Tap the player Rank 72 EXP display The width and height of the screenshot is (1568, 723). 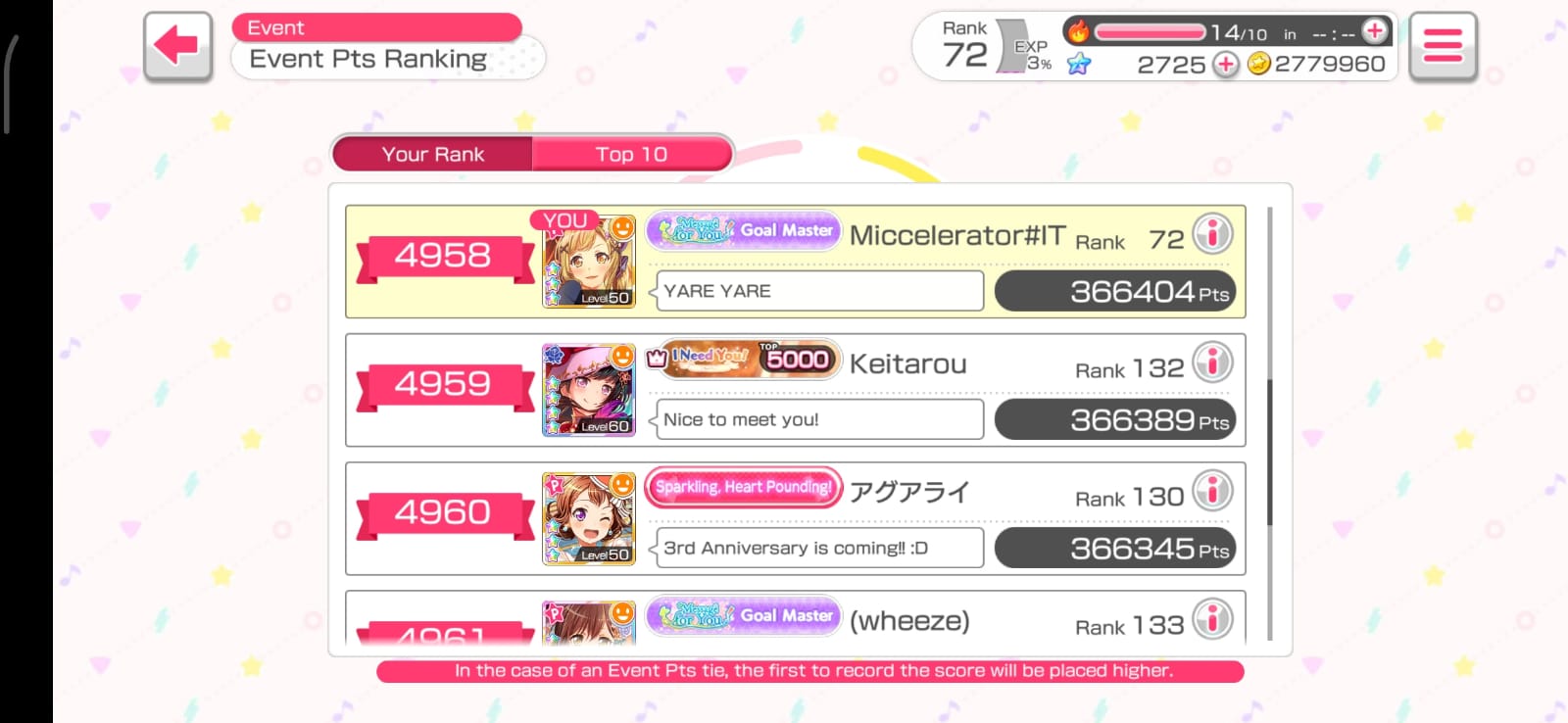coord(983,47)
